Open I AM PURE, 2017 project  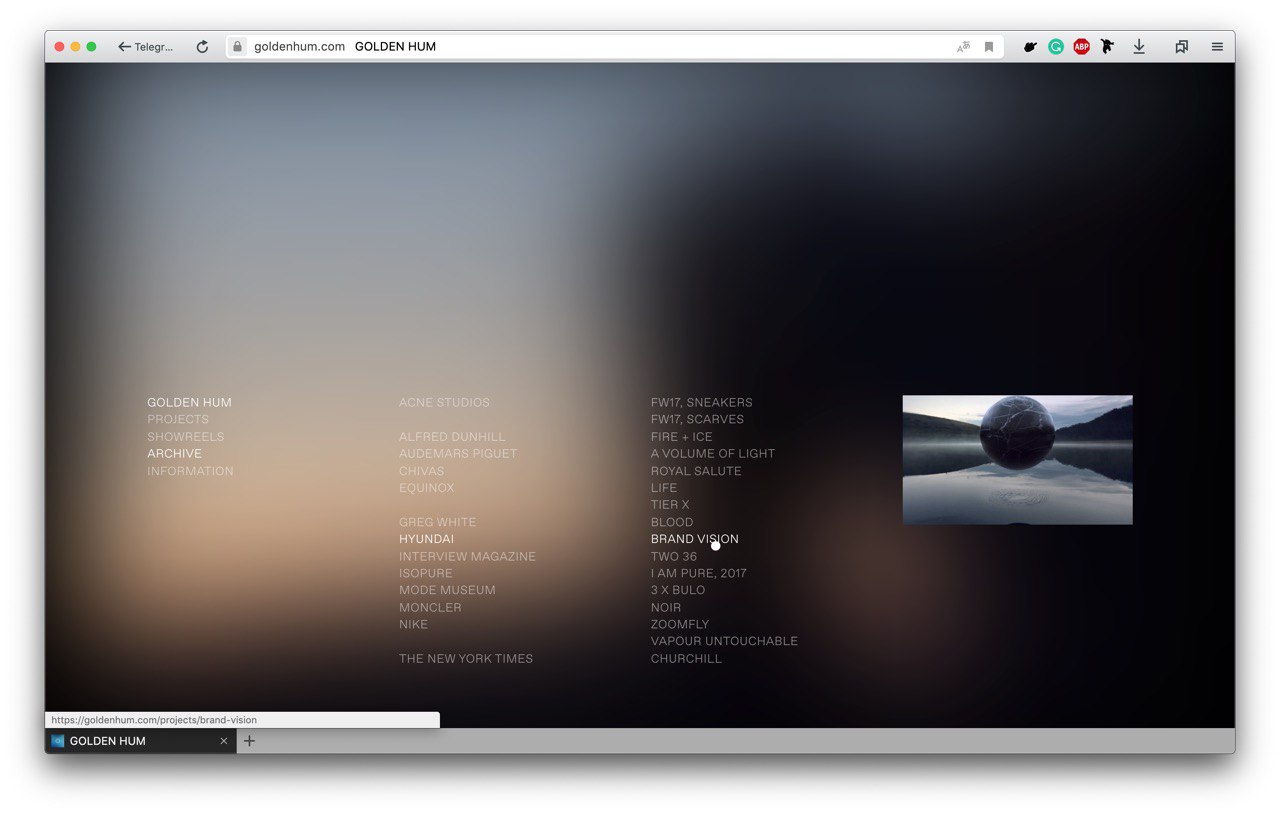pyautogui.click(x=699, y=574)
